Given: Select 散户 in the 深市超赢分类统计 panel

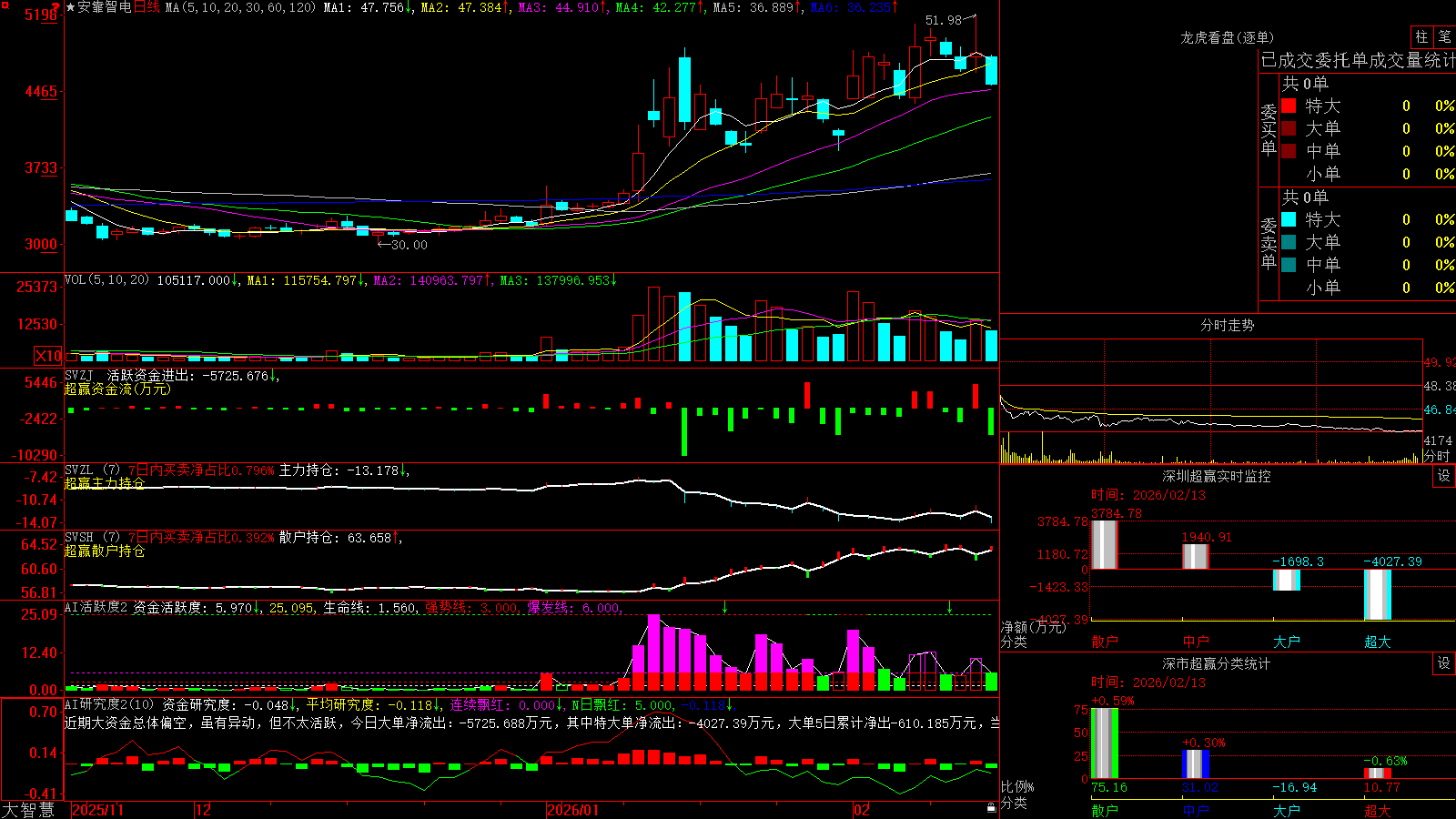Looking at the screenshot, I should pyautogui.click(x=1105, y=810).
